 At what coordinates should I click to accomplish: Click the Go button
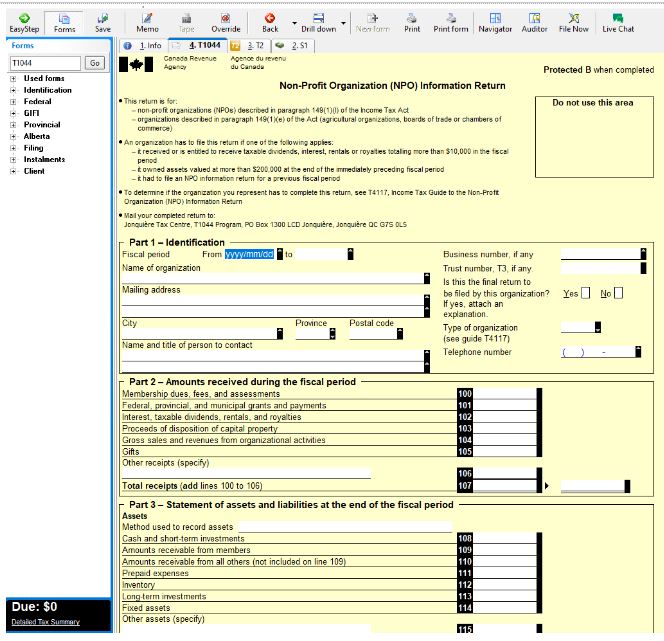(x=95, y=63)
